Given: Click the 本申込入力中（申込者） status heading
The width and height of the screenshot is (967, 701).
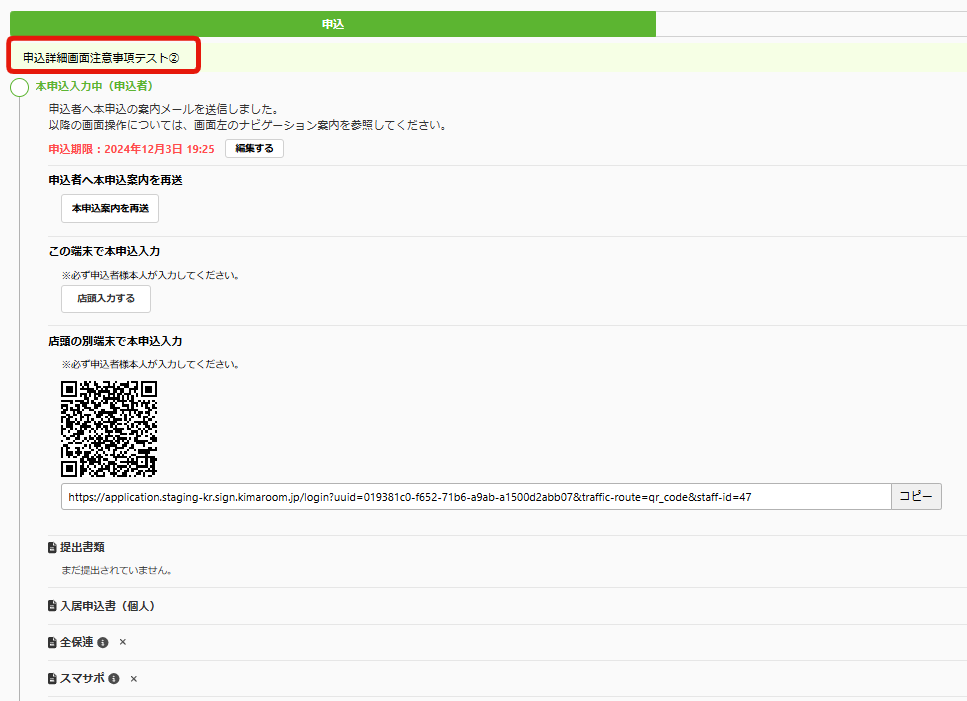Looking at the screenshot, I should pyautogui.click(x=94, y=86).
